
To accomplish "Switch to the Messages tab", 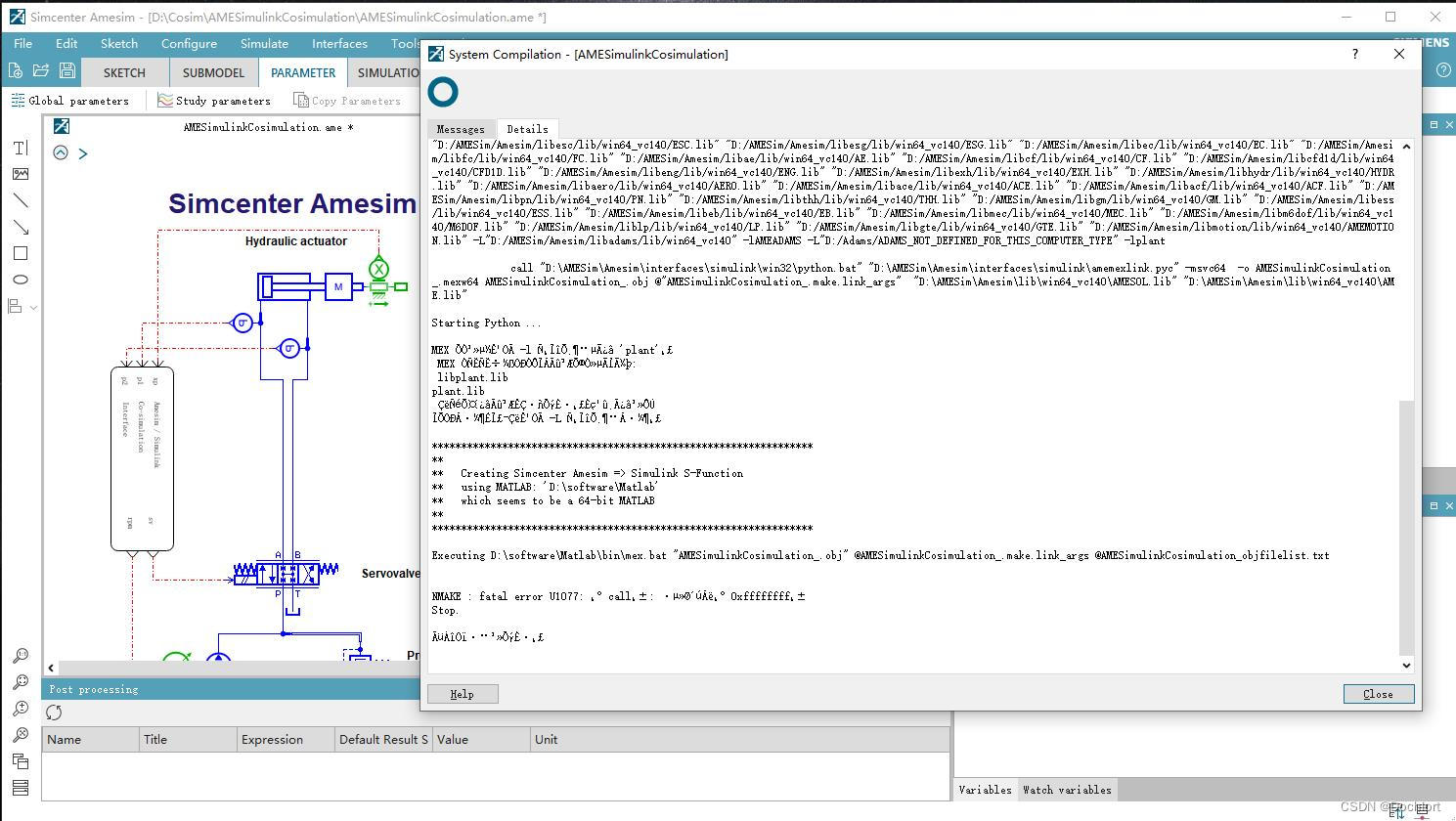I will [460, 128].
